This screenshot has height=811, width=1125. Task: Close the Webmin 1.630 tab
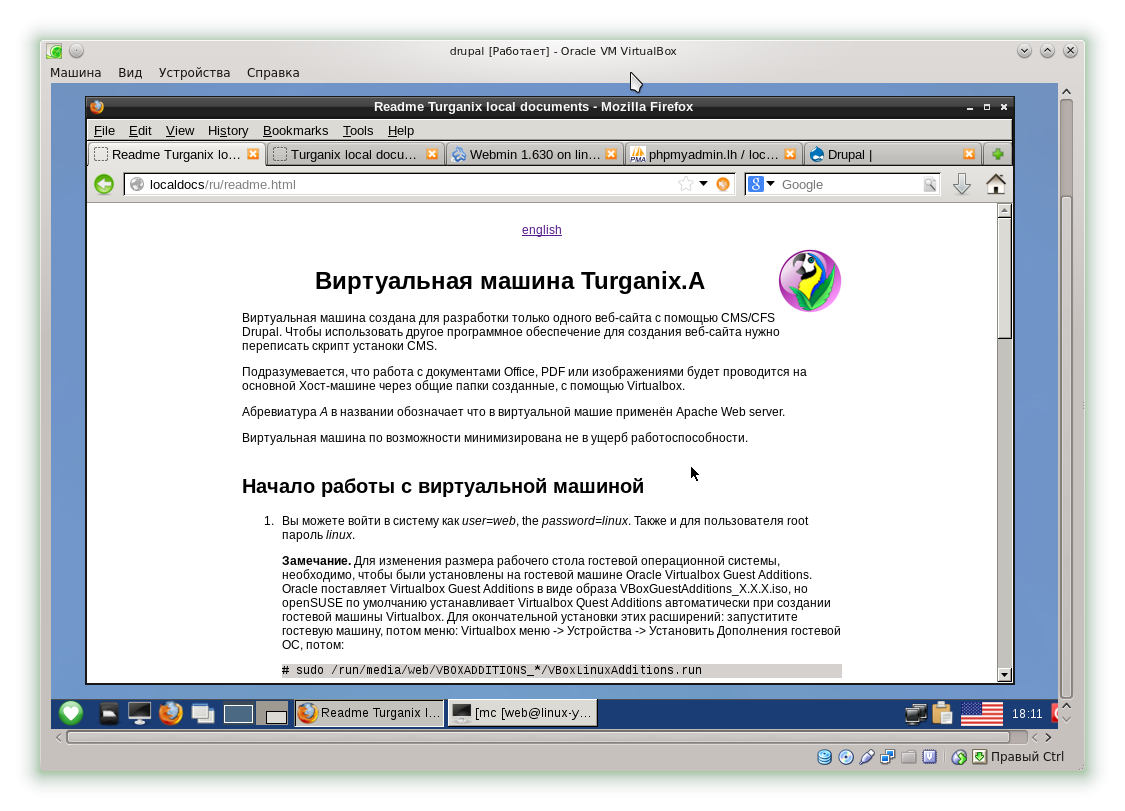coord(611,154)
